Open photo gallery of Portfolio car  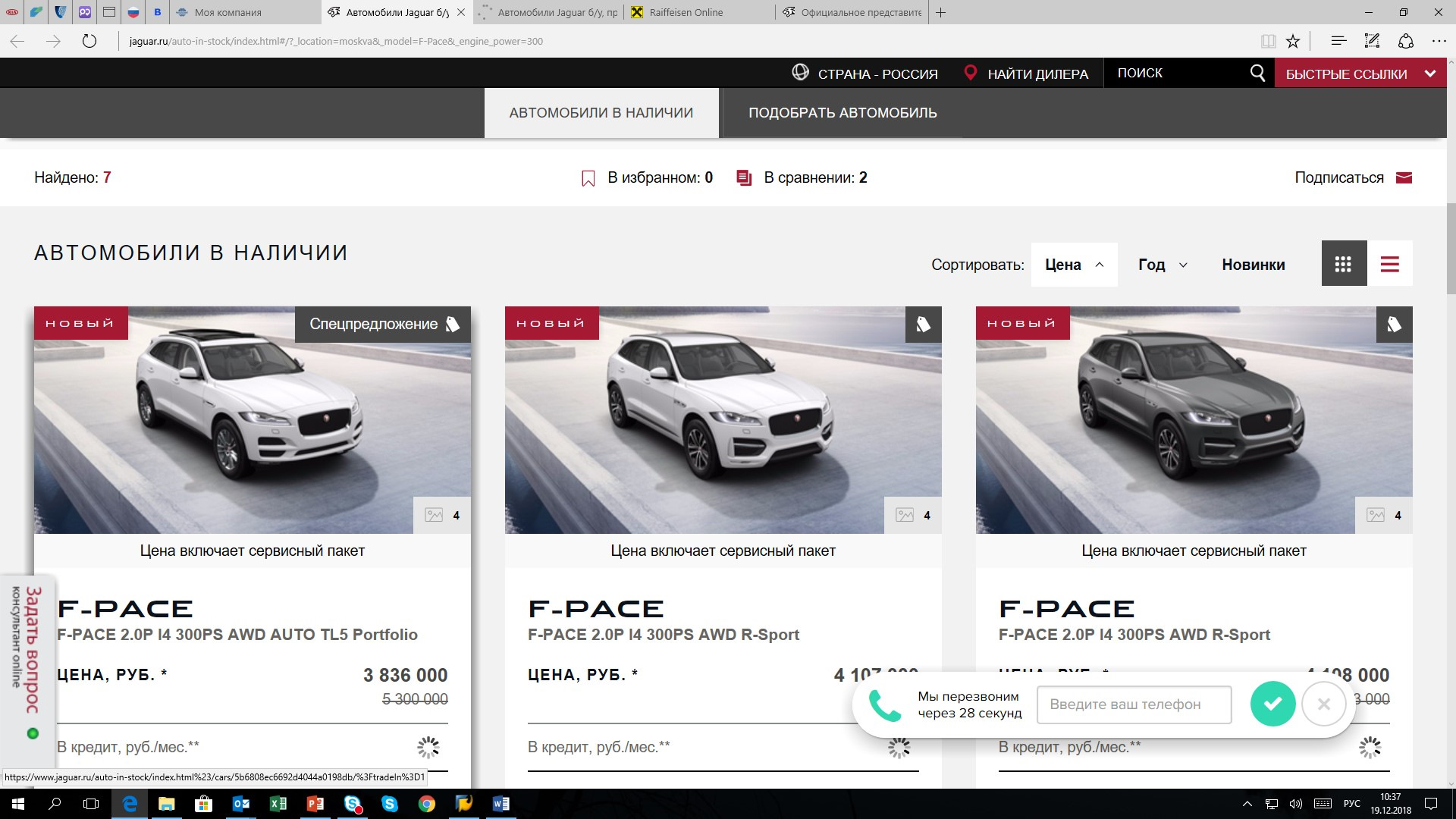[x=442, y=515]
